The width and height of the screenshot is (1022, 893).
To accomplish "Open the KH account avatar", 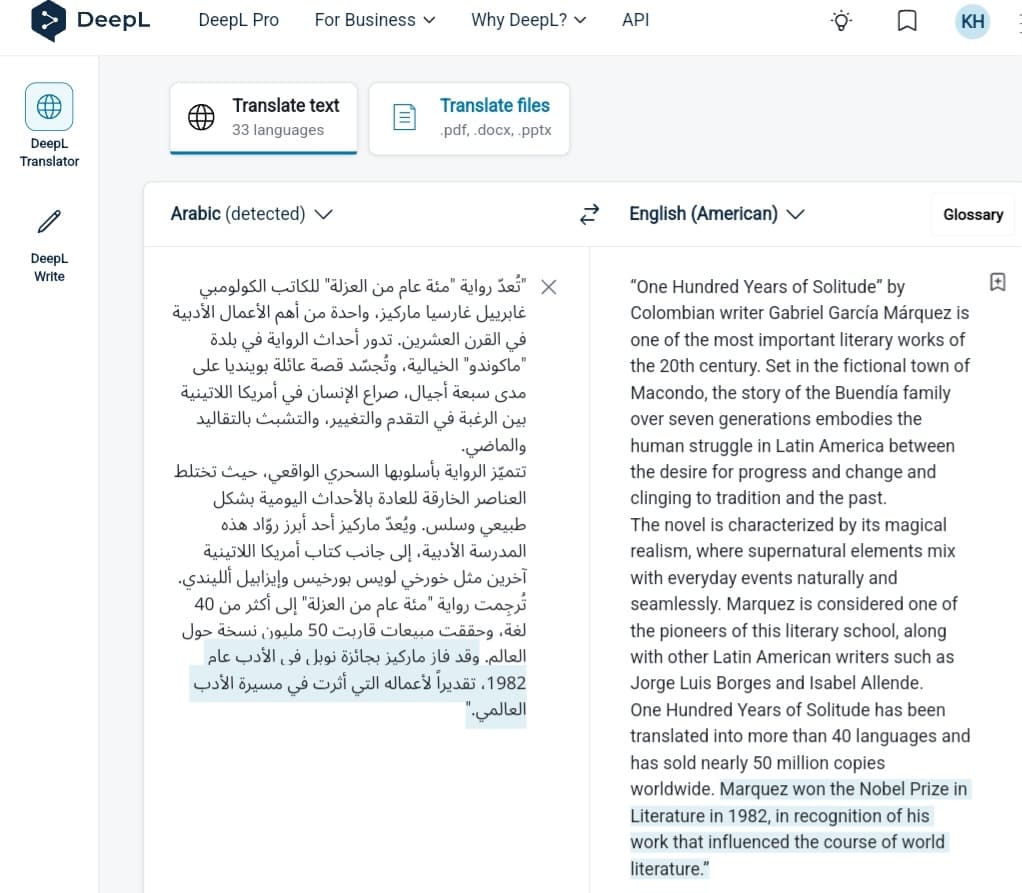I will click(971, 21).
